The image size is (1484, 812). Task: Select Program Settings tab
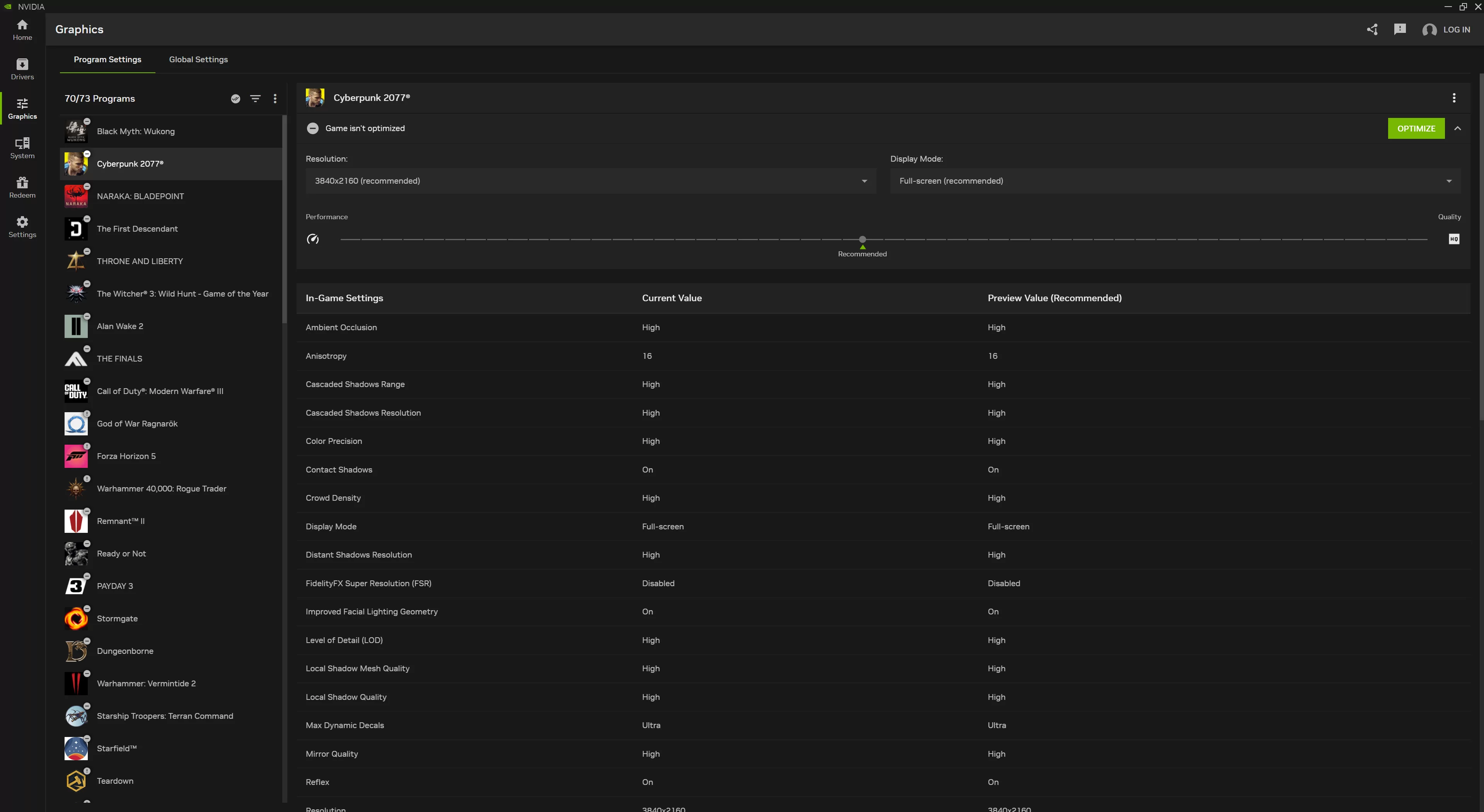pyautogui.click(x=107, y=59)
